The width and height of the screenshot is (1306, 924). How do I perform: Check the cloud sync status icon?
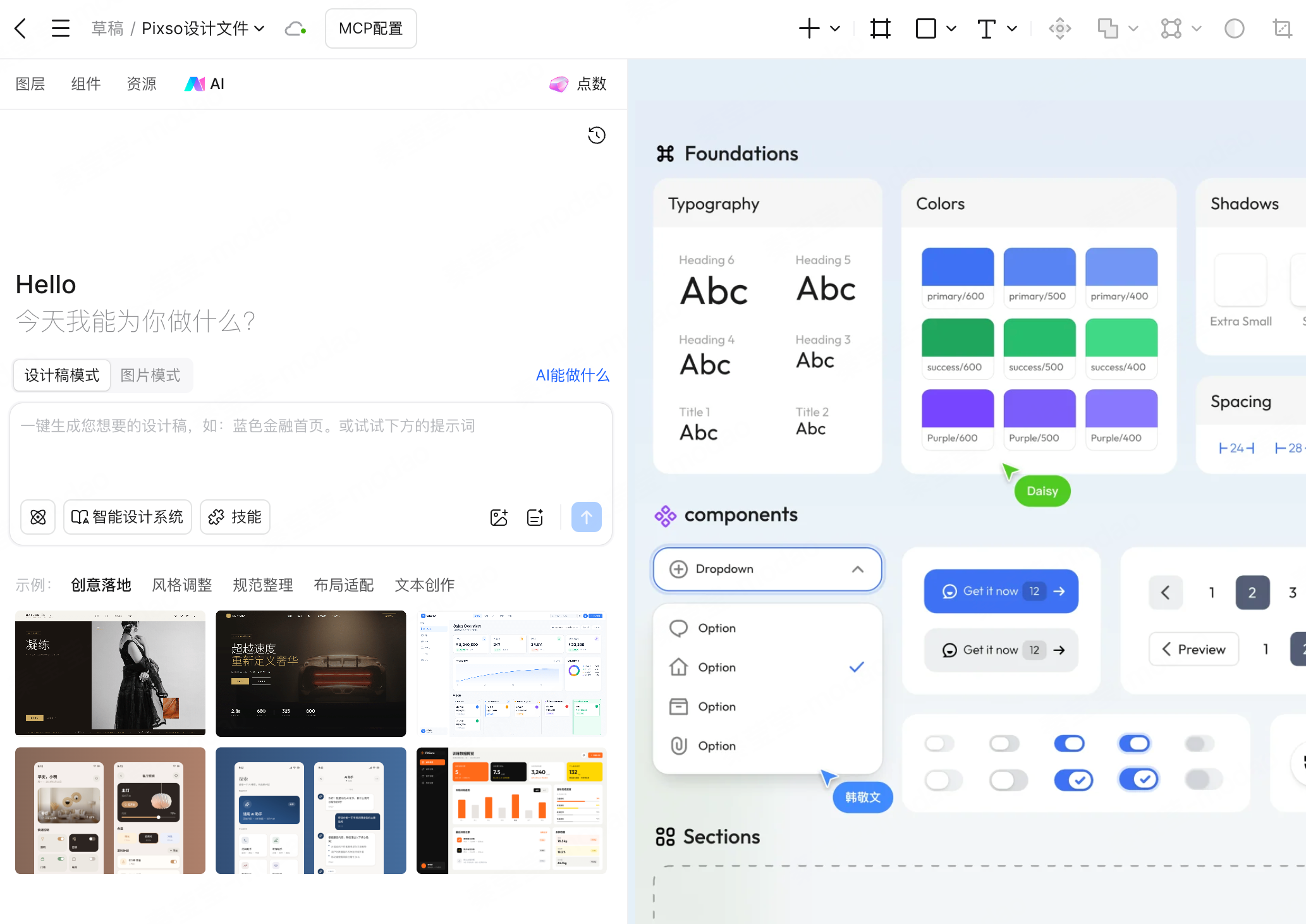296,28
